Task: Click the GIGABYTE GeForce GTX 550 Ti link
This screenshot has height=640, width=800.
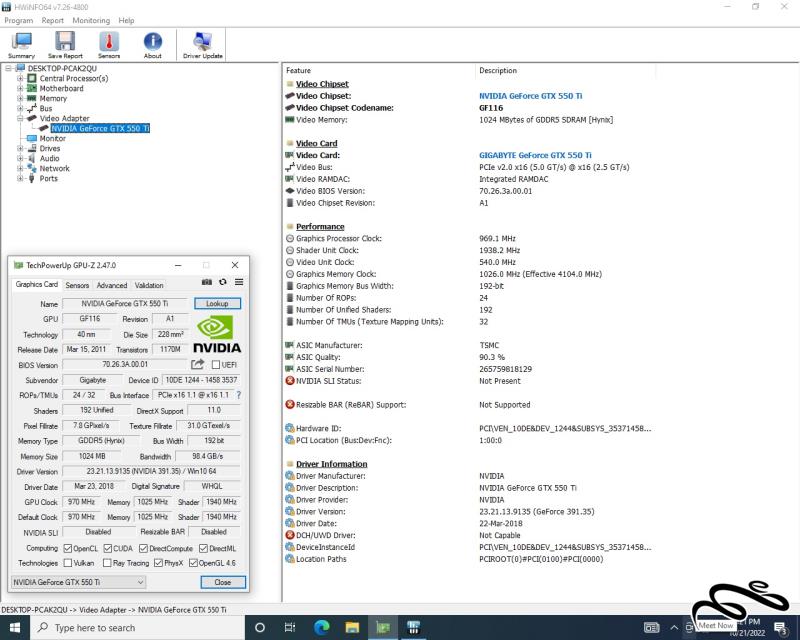Action: click(x=535, y=155)
